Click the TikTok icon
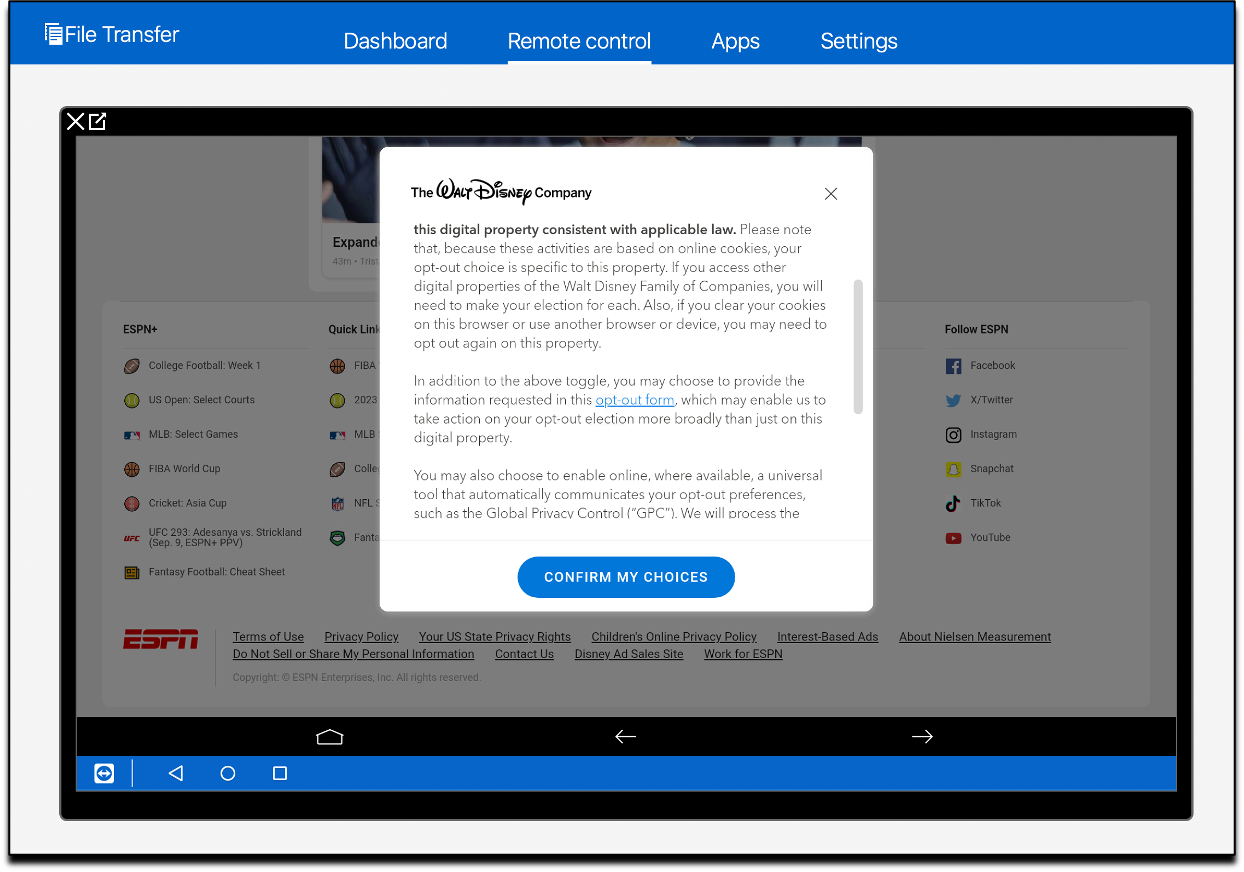1244x872 pixels. (x=953, y=504)
